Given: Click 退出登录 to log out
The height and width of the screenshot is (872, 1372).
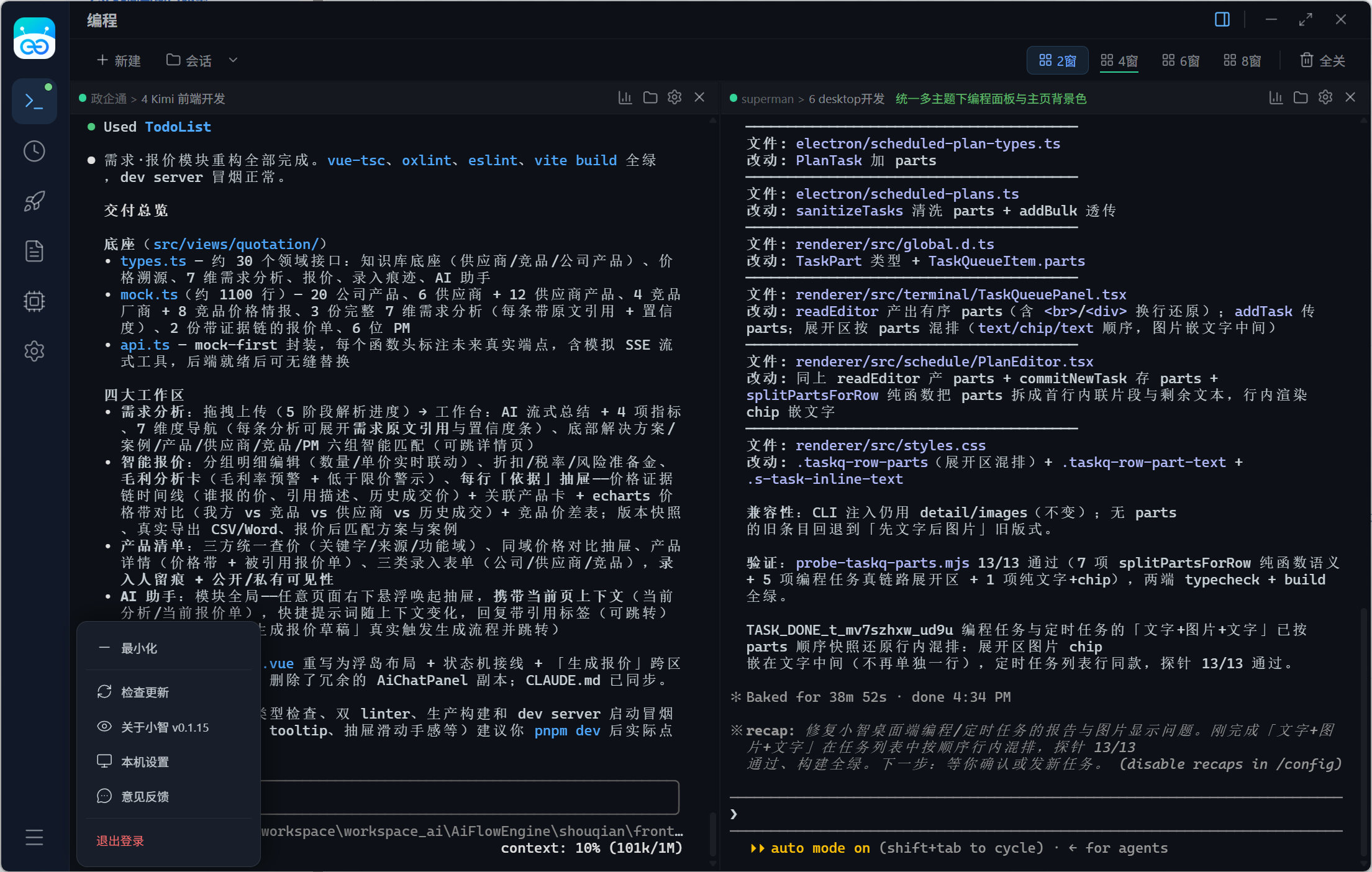Looking at the screenshot, I should 120,841.
